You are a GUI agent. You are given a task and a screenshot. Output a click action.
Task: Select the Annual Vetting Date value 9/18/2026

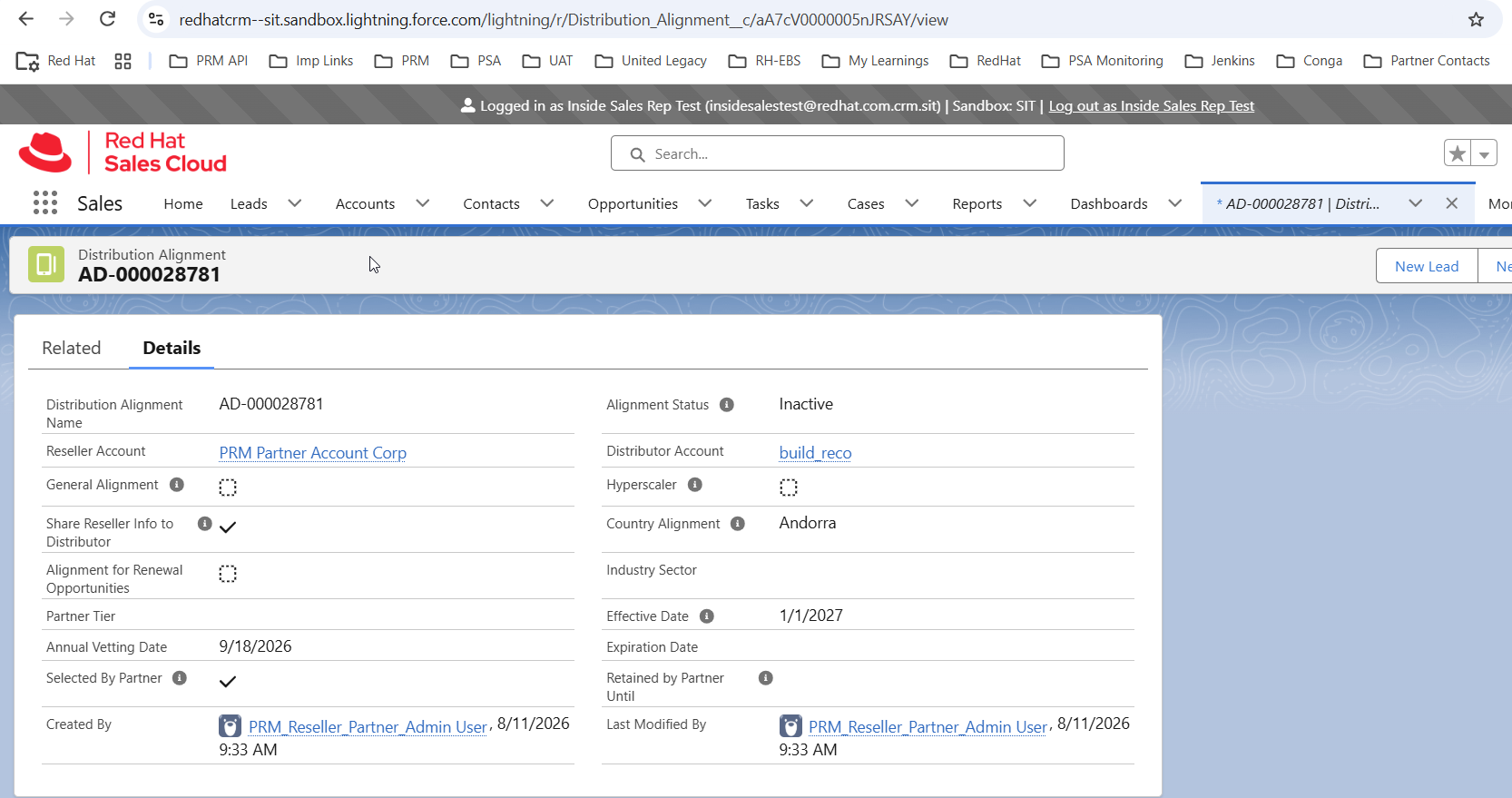click(x=256, y=646)
